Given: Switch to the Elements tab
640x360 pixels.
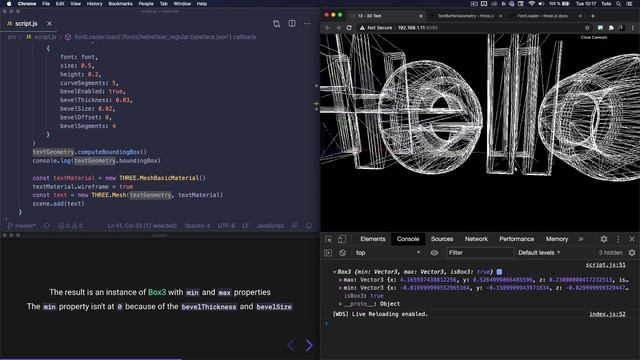Looking at the screenshot, I should click(373, 239).
